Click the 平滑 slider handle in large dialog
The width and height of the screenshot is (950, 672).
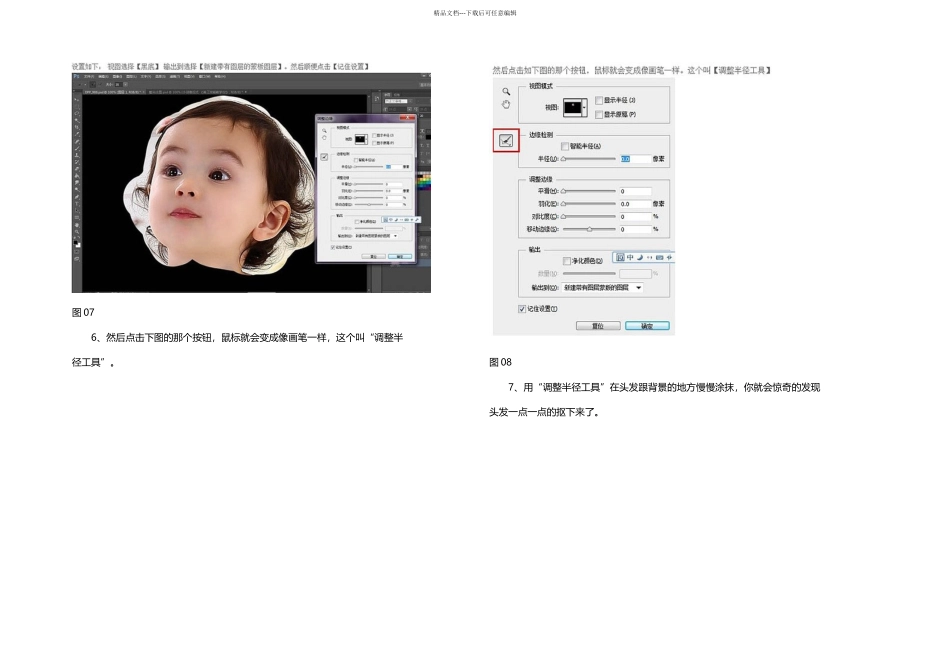point(563,191)
